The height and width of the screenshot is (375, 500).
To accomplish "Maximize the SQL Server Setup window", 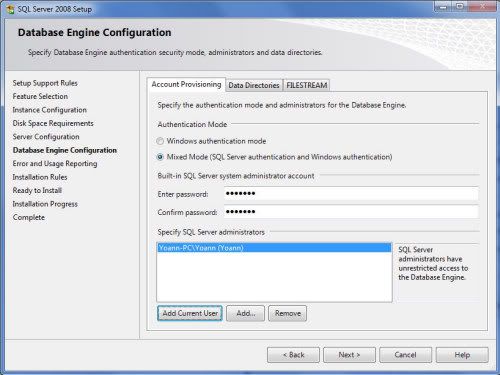I will (x=460, y=7).
